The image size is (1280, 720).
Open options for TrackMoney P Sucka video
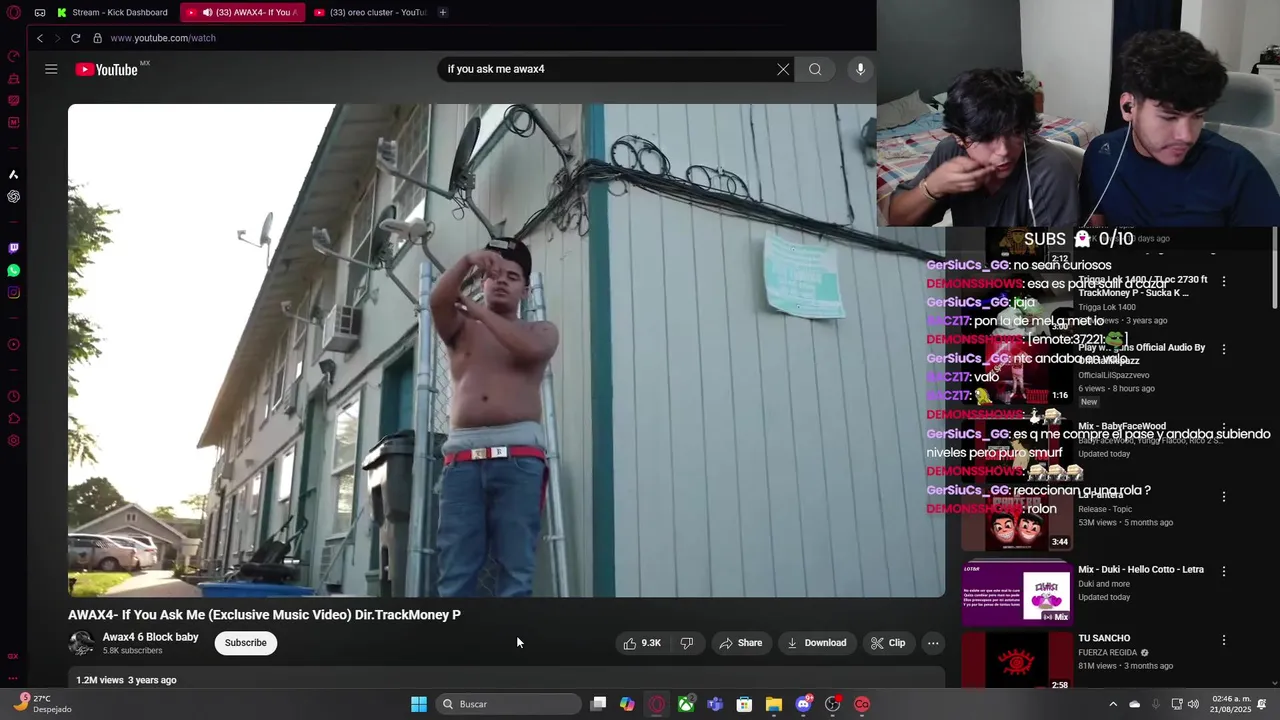coord(1224,282)
